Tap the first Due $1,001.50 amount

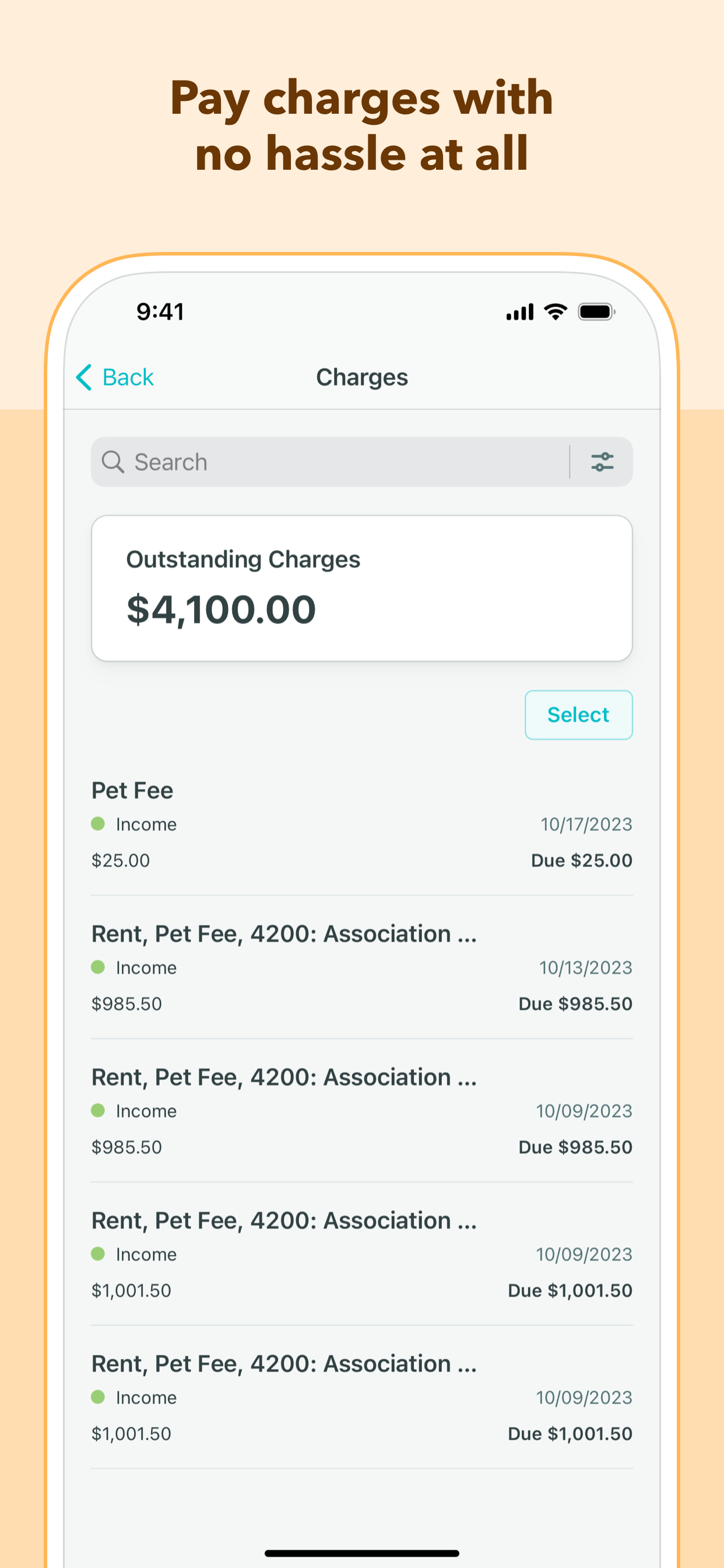click(x=570, y=1290)
